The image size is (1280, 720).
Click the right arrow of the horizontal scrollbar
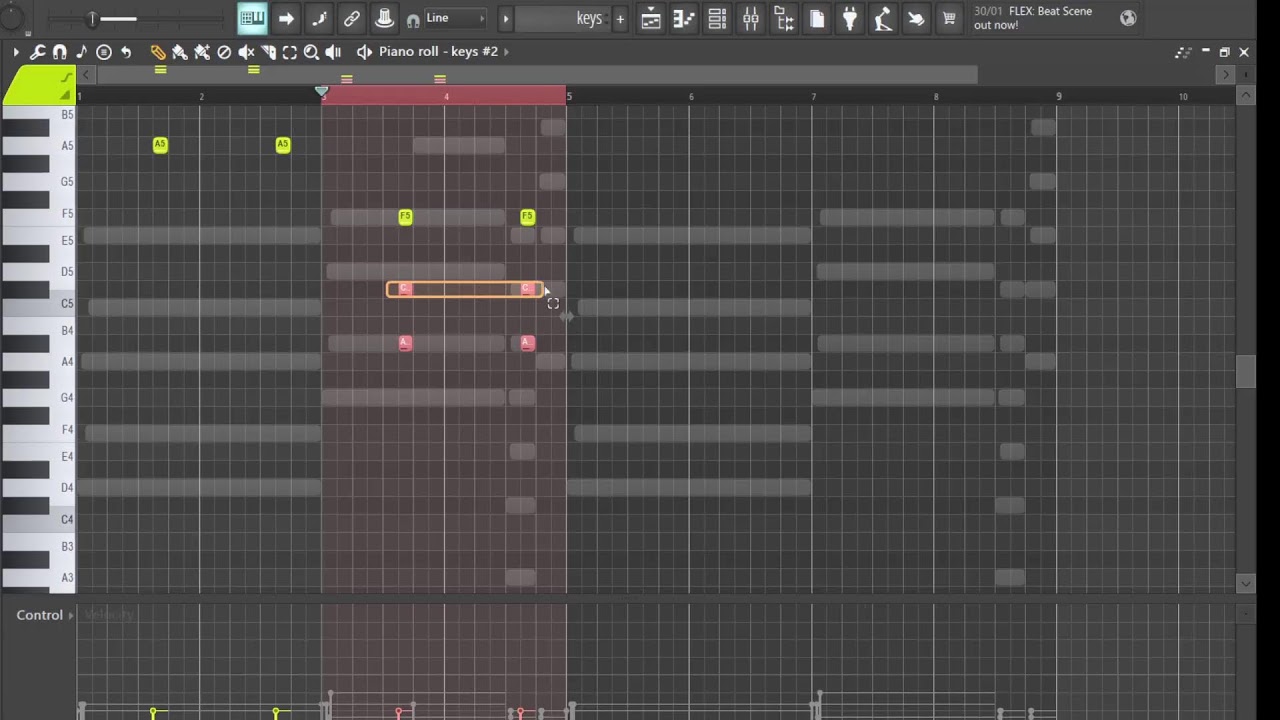1225,75
